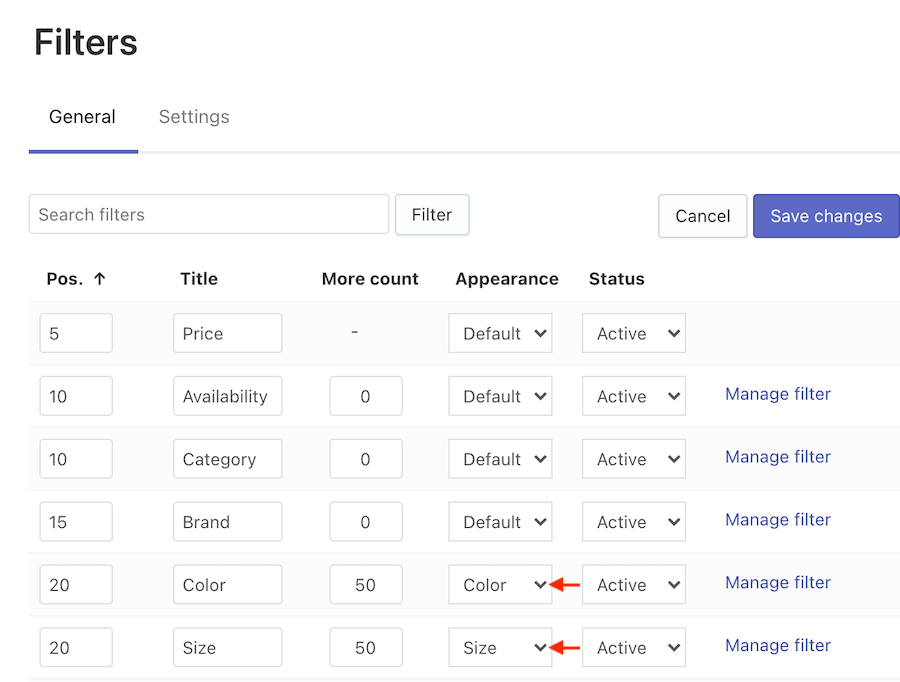The height and width of the screenshot is (682, 900).
Task: Open Manage filter for the Size row
Action: (777, 645)
